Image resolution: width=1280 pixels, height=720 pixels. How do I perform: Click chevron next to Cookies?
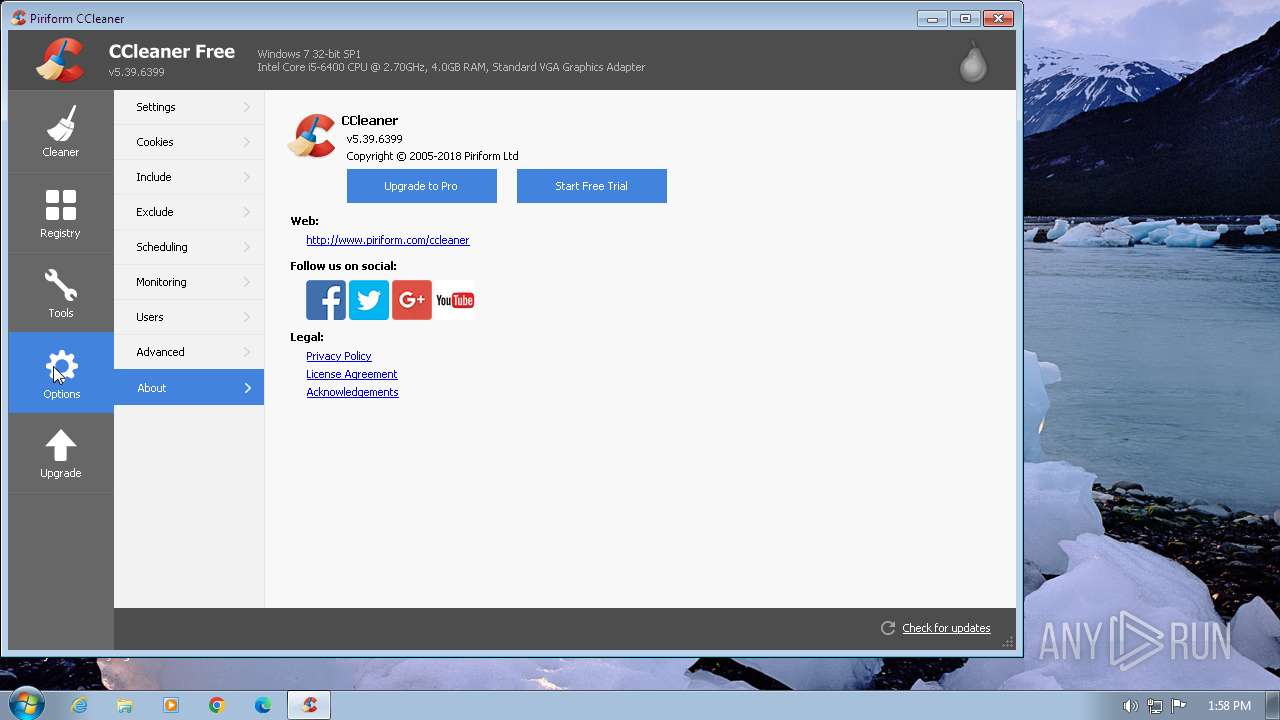[247, 142]
